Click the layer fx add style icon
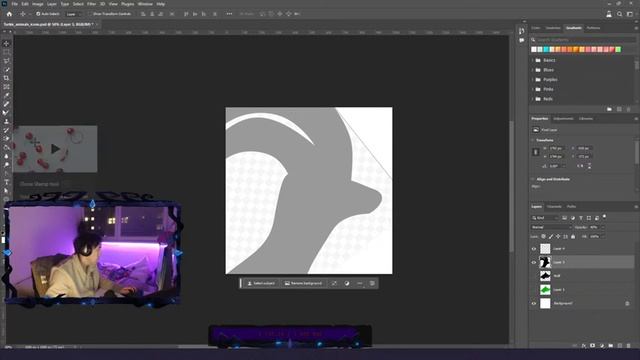Screen dimensions: 640x360 pyautogui.click(x=584, y=346)
